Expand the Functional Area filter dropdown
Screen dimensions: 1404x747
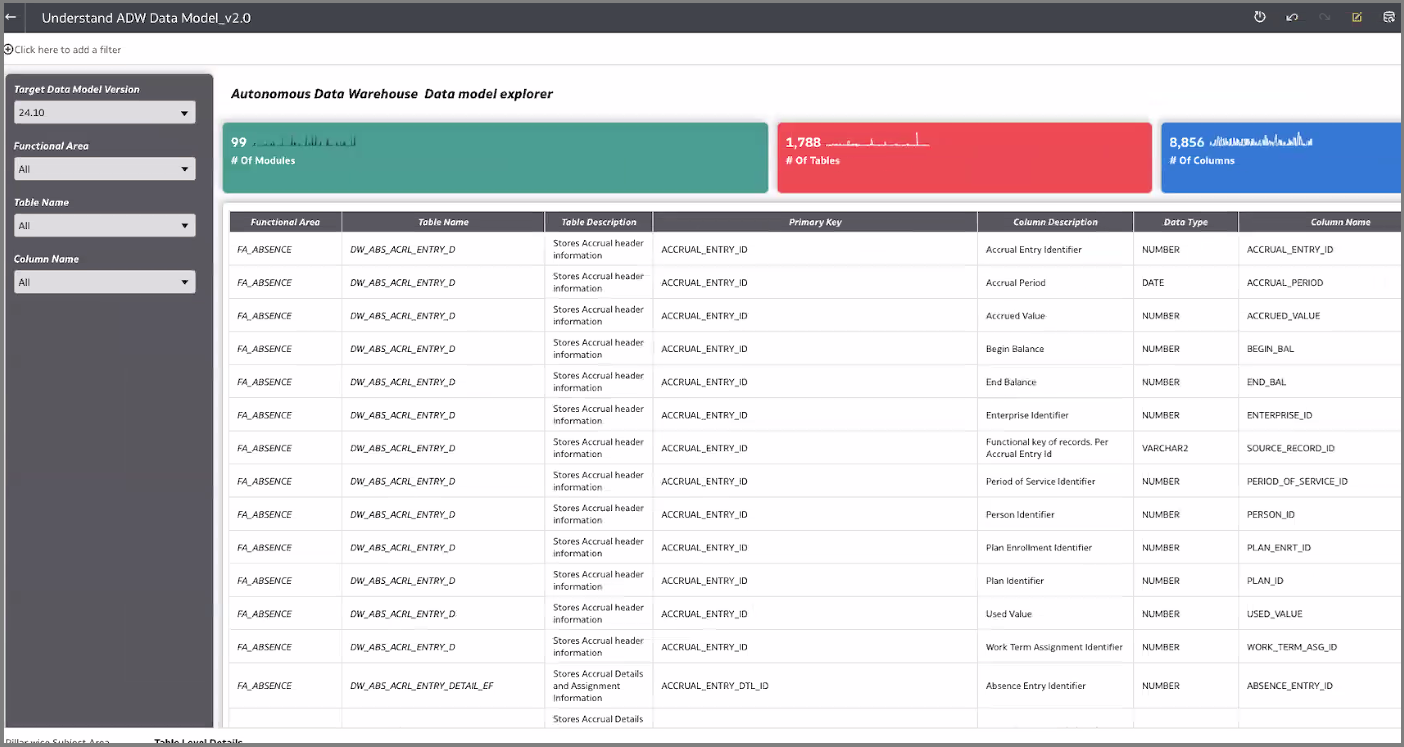click(105, 169)
